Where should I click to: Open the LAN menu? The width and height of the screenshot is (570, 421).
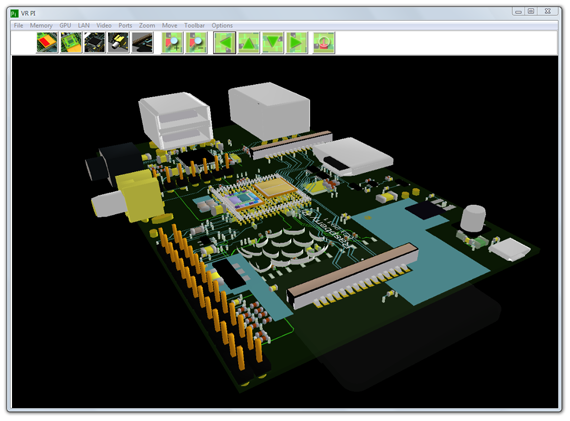click(x=84, y=25)
